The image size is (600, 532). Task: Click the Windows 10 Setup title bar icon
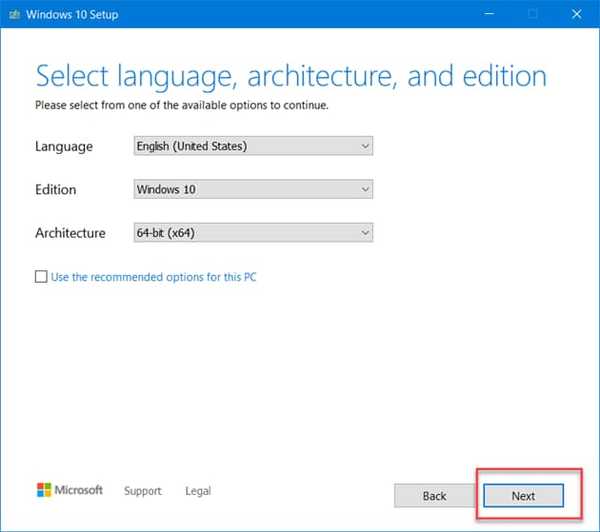[x=15, y=15]
